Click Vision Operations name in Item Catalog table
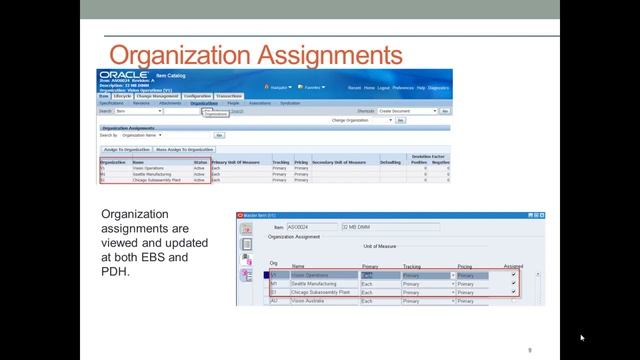Screen dimensions: 640x360 coord(148,168)
